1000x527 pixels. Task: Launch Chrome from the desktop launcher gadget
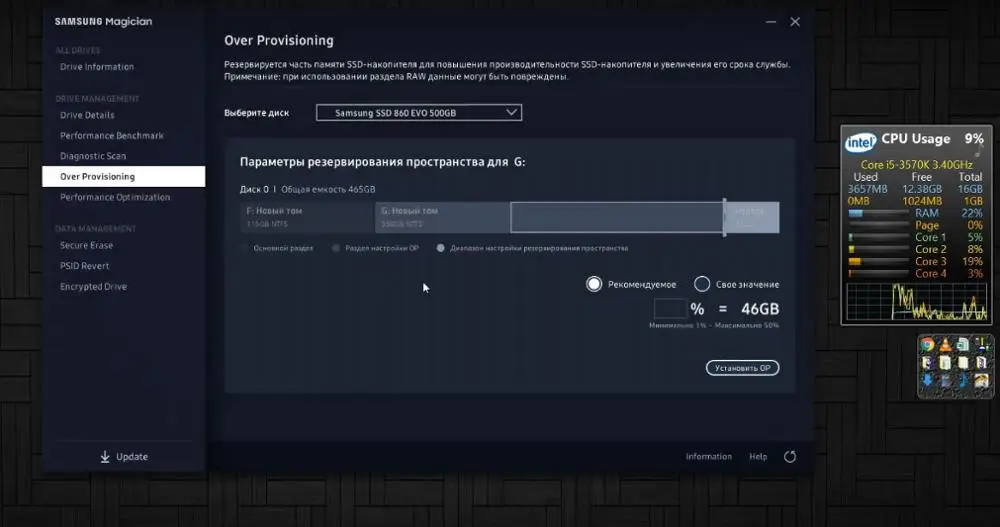[927, 345]
